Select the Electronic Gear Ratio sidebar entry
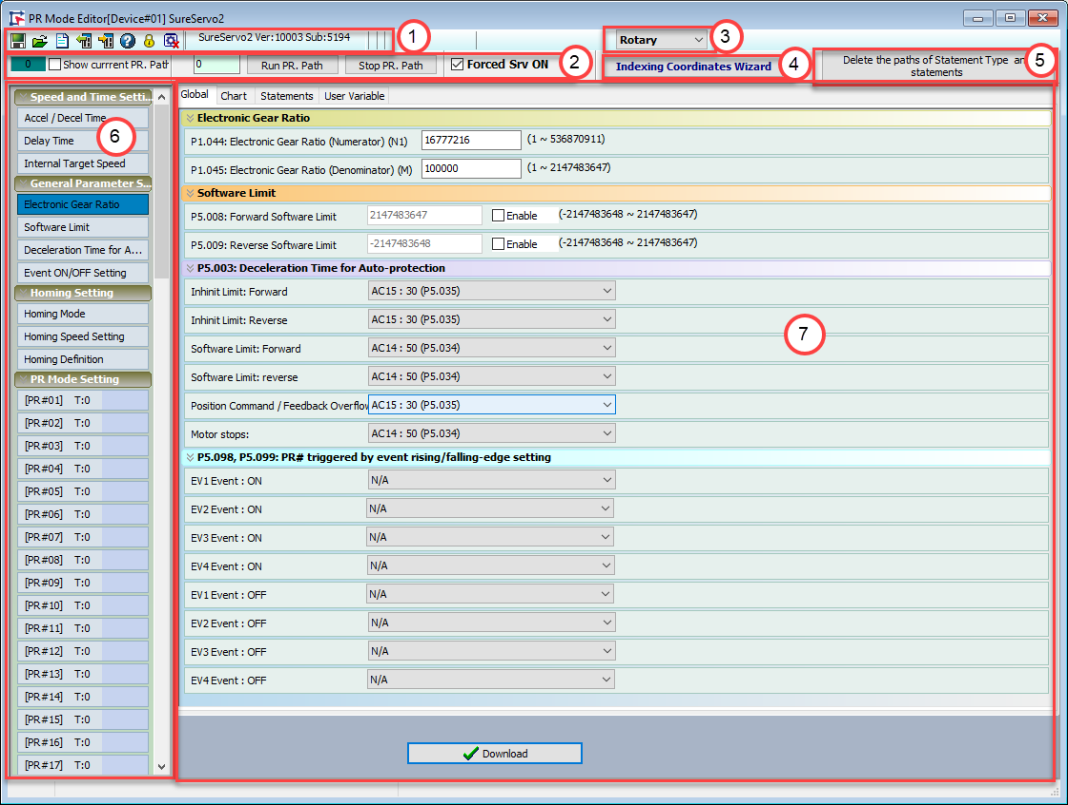The width and height of the screenshot is (1068, 805). (83, 206)
